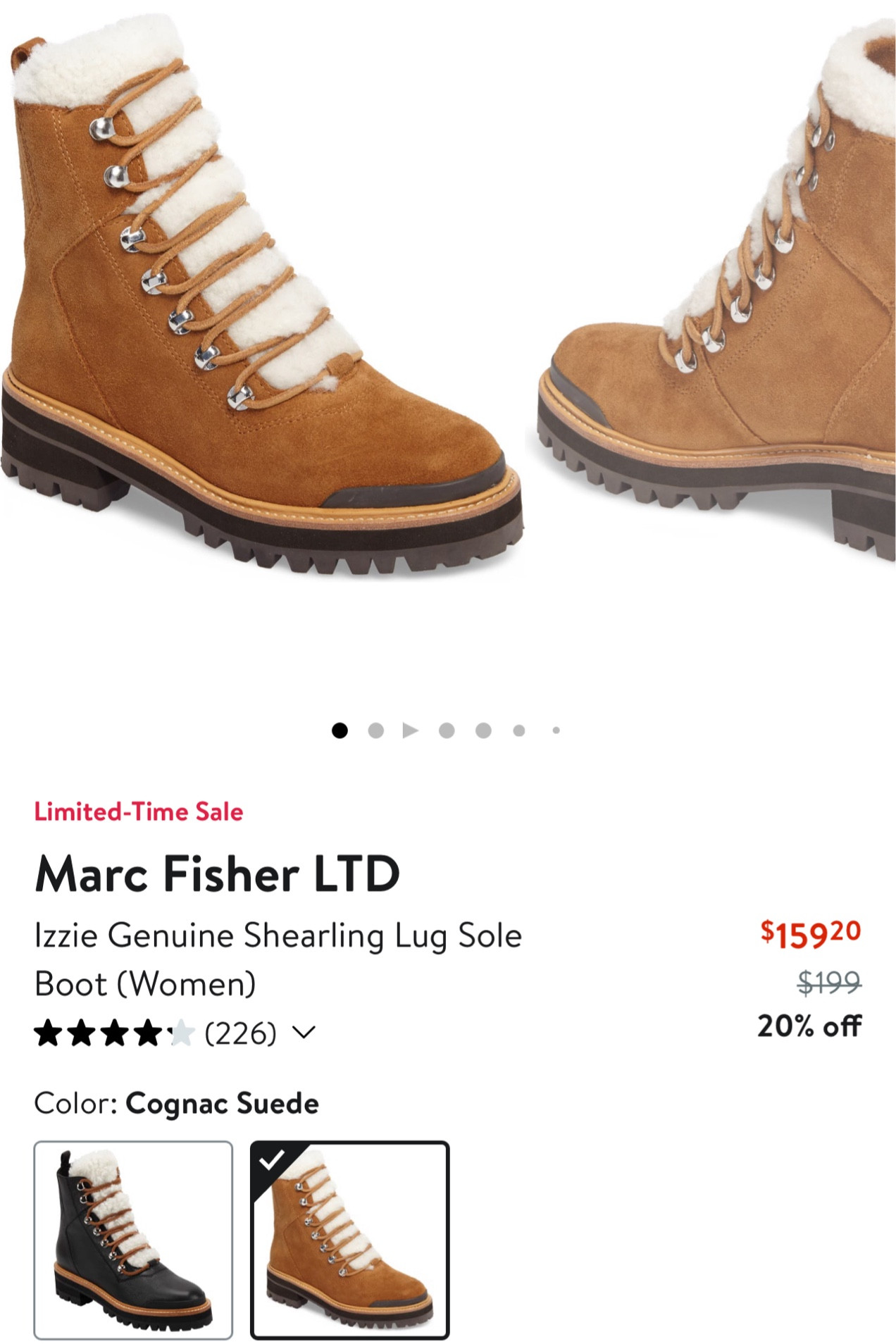Play product video via triangle carousel indicator
Viewport: 896px width, 1344px height.
(411, 730)
